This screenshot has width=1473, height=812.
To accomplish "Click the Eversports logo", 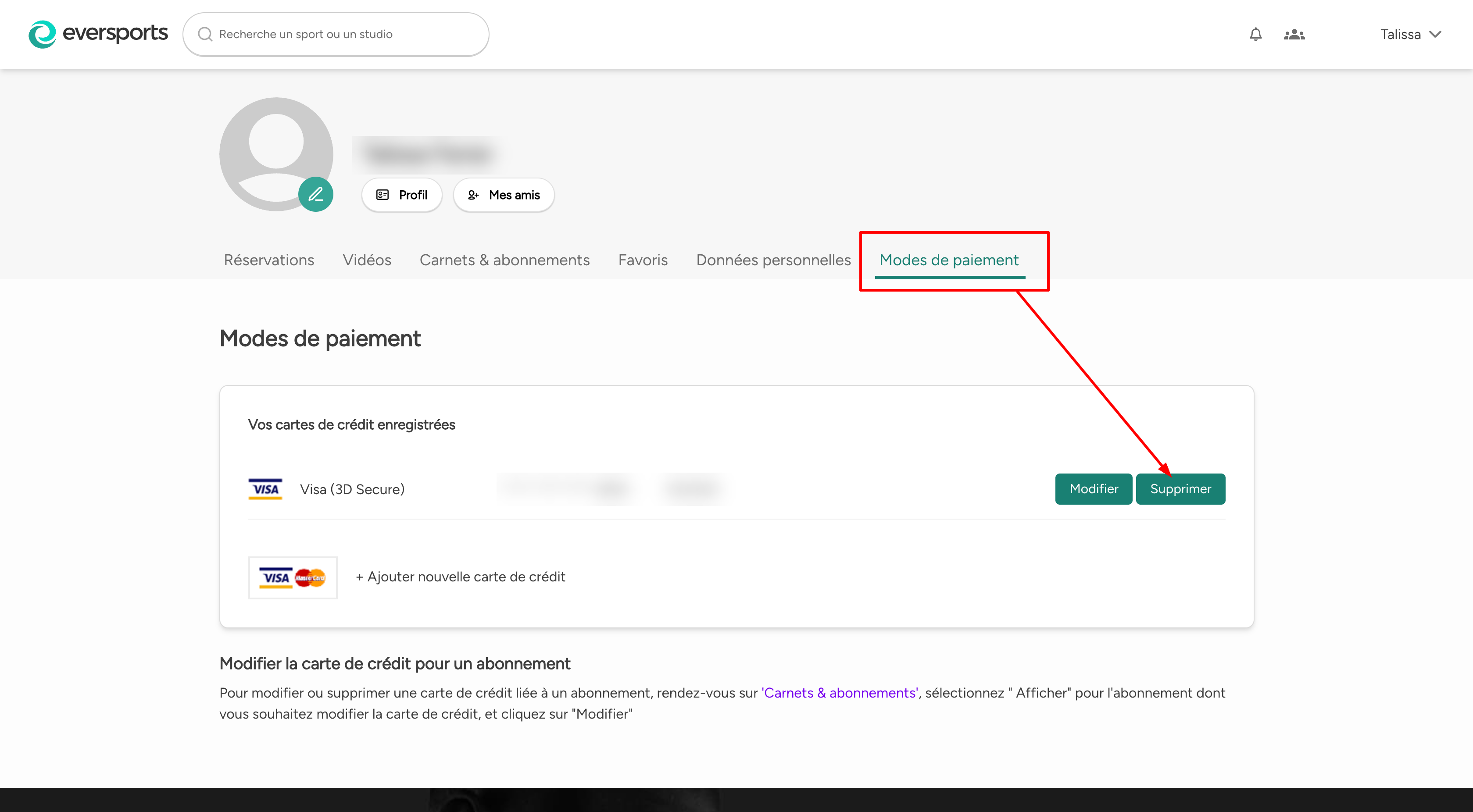I will click(x=98, y=34).
